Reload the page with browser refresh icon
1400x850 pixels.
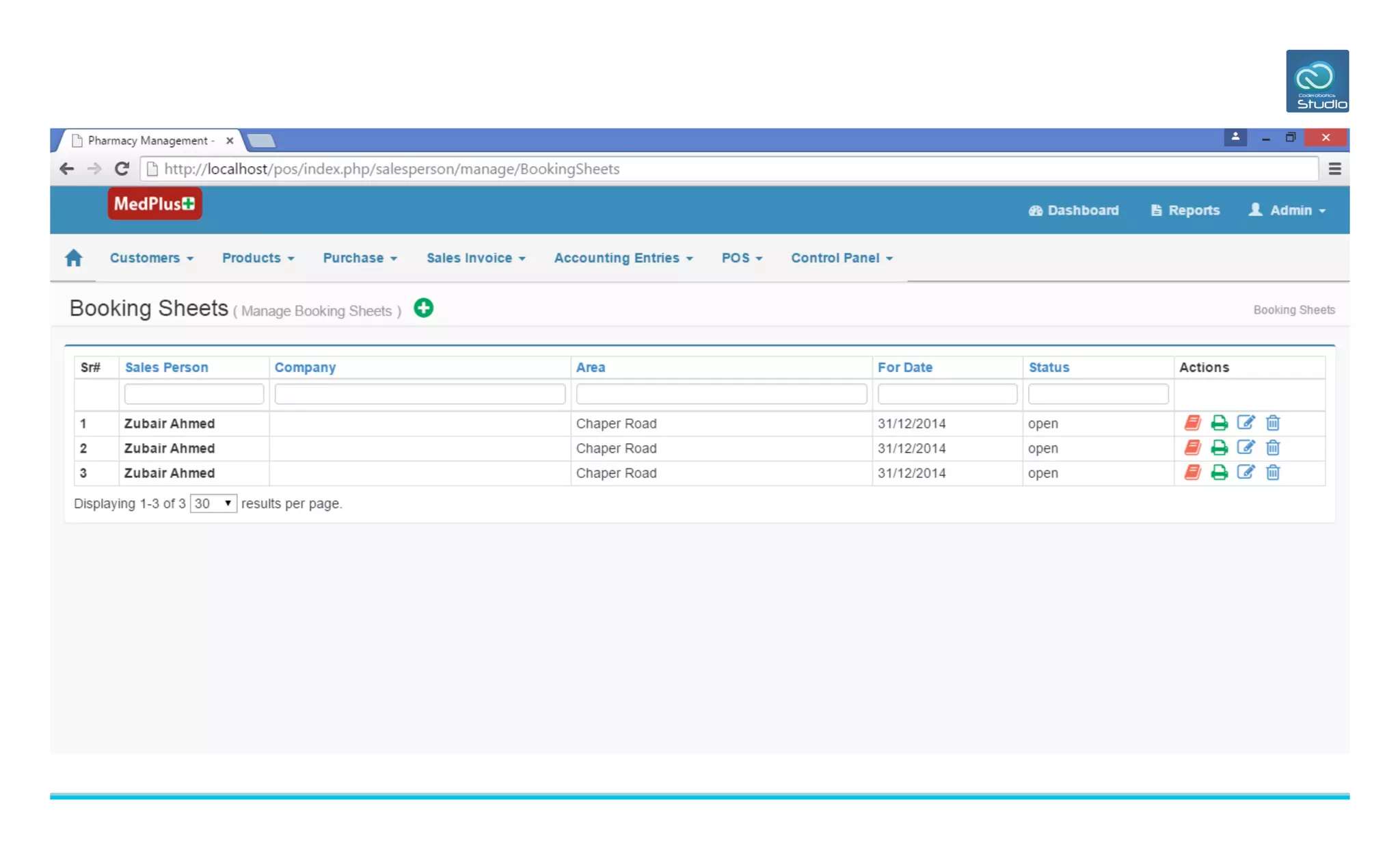[122, 169]
